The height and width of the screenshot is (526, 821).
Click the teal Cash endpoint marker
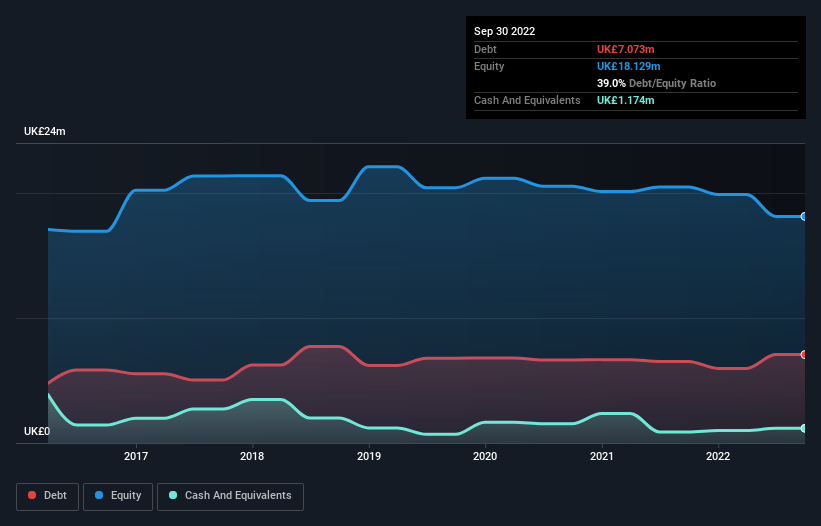(x=804, y=429)
